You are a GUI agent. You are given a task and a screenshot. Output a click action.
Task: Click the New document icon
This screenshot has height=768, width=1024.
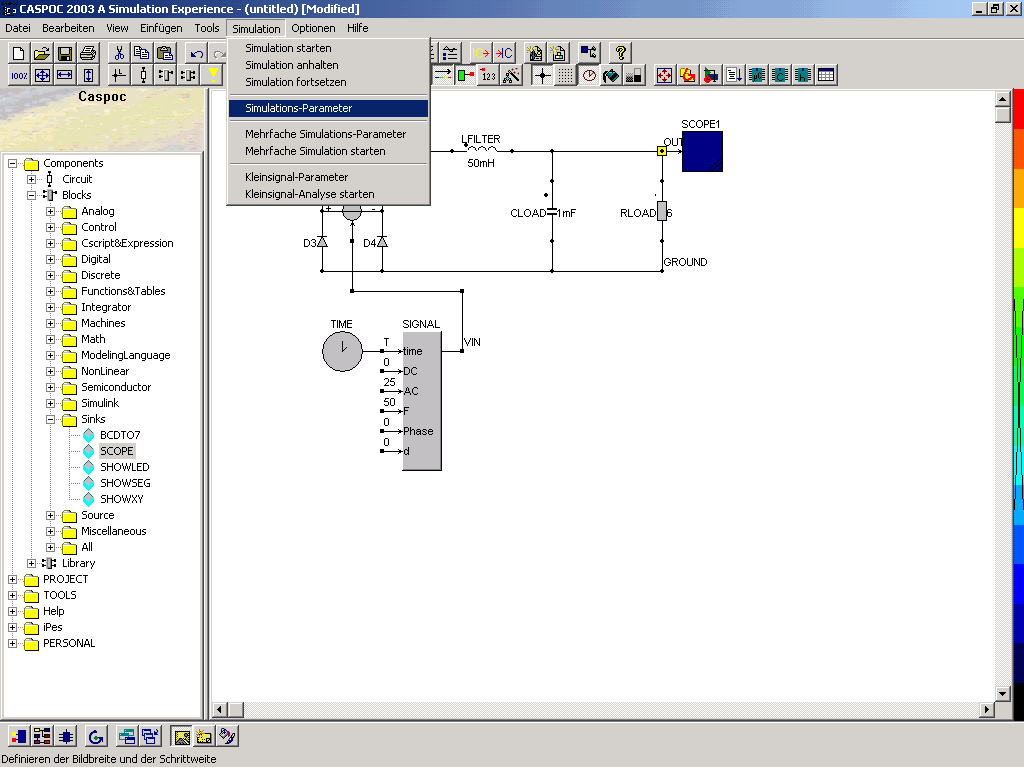(19, 53)
